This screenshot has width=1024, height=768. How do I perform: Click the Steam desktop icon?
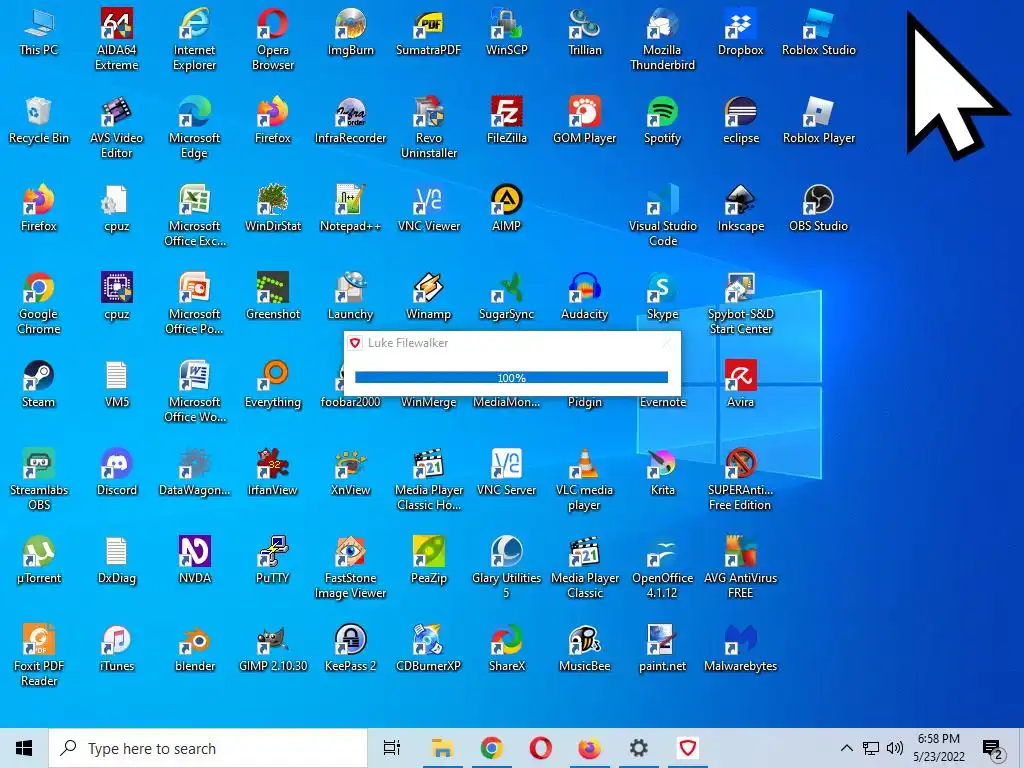pos(39,385)
